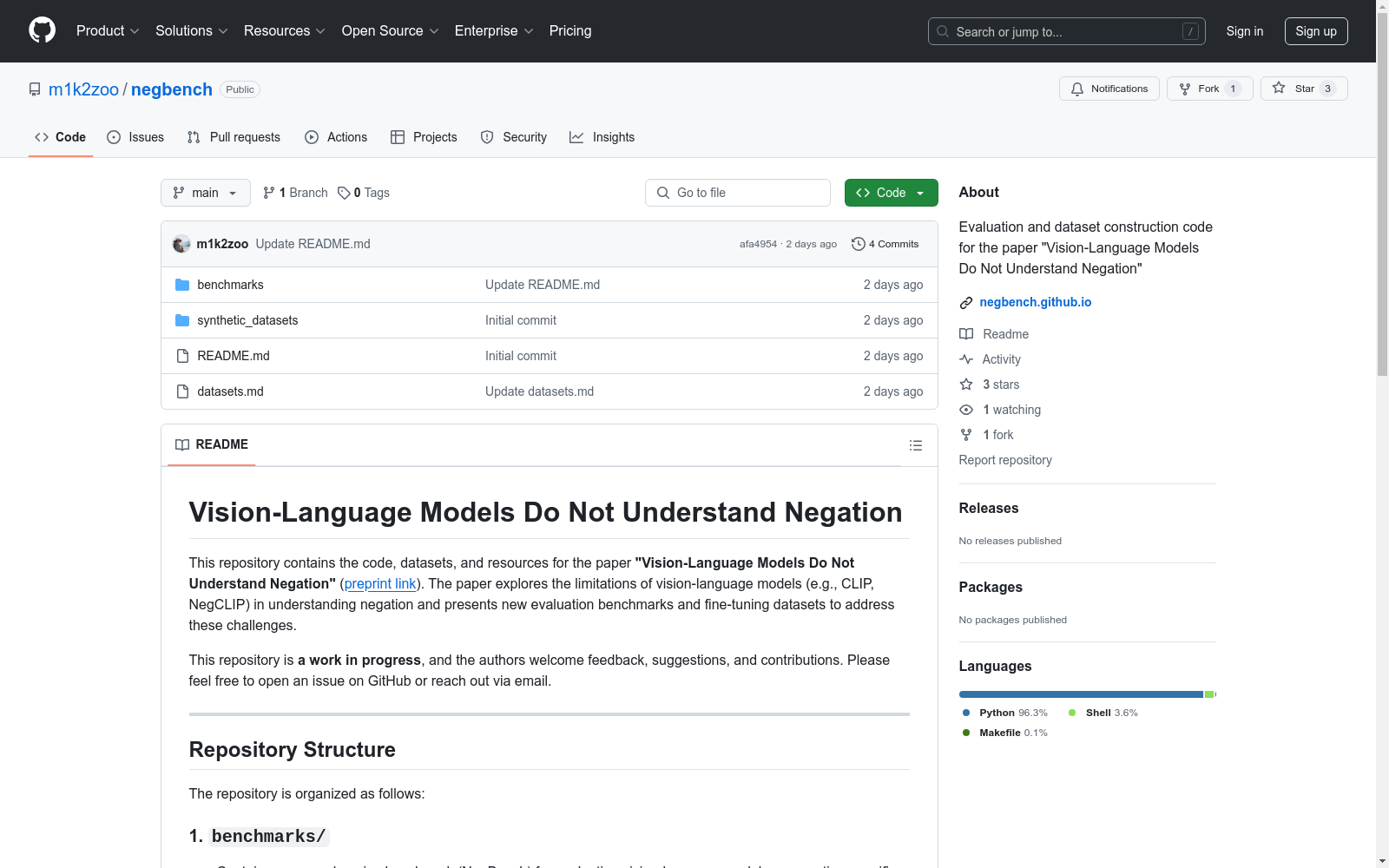Click the Activity pulse icon
Screen dimensions: 1389x868
tap(966, 359)
